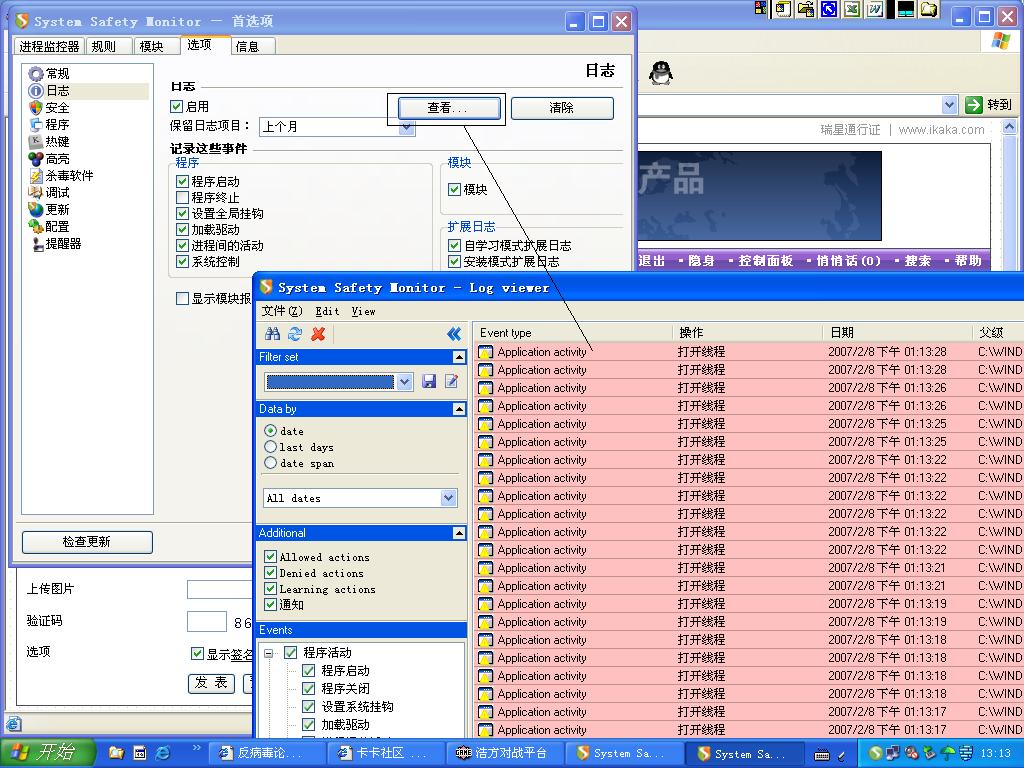Toggle the 启用 logging checkbox
Image resolution: width=1024 pixels, height=768 pixels.
[x=176, y=106]
